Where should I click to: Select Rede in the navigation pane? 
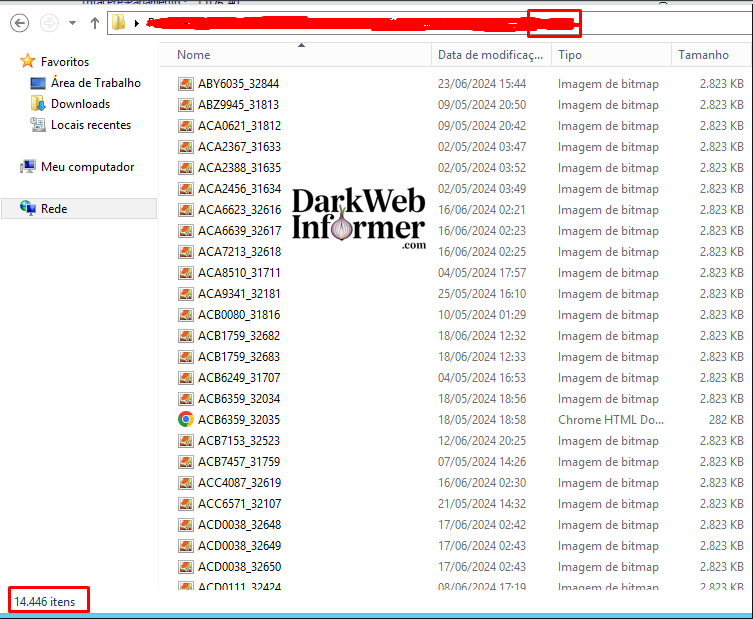coord(54,209)
